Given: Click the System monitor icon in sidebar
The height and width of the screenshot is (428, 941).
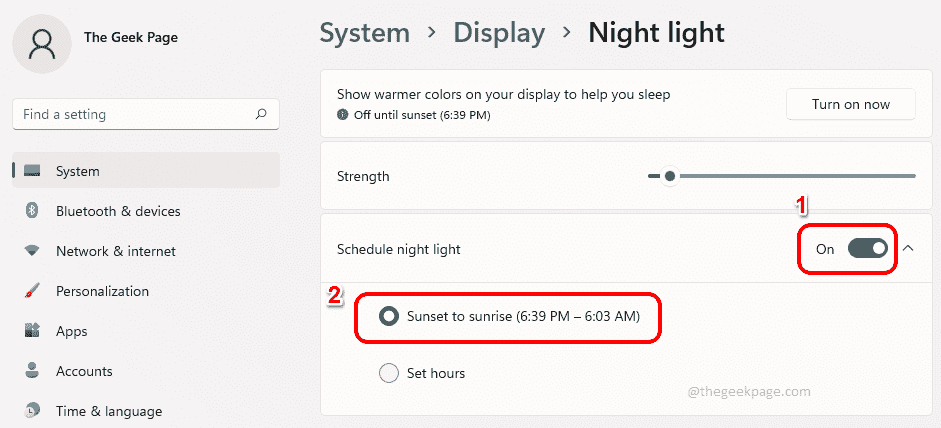Looking at the screenshot, I should [32, 171].
